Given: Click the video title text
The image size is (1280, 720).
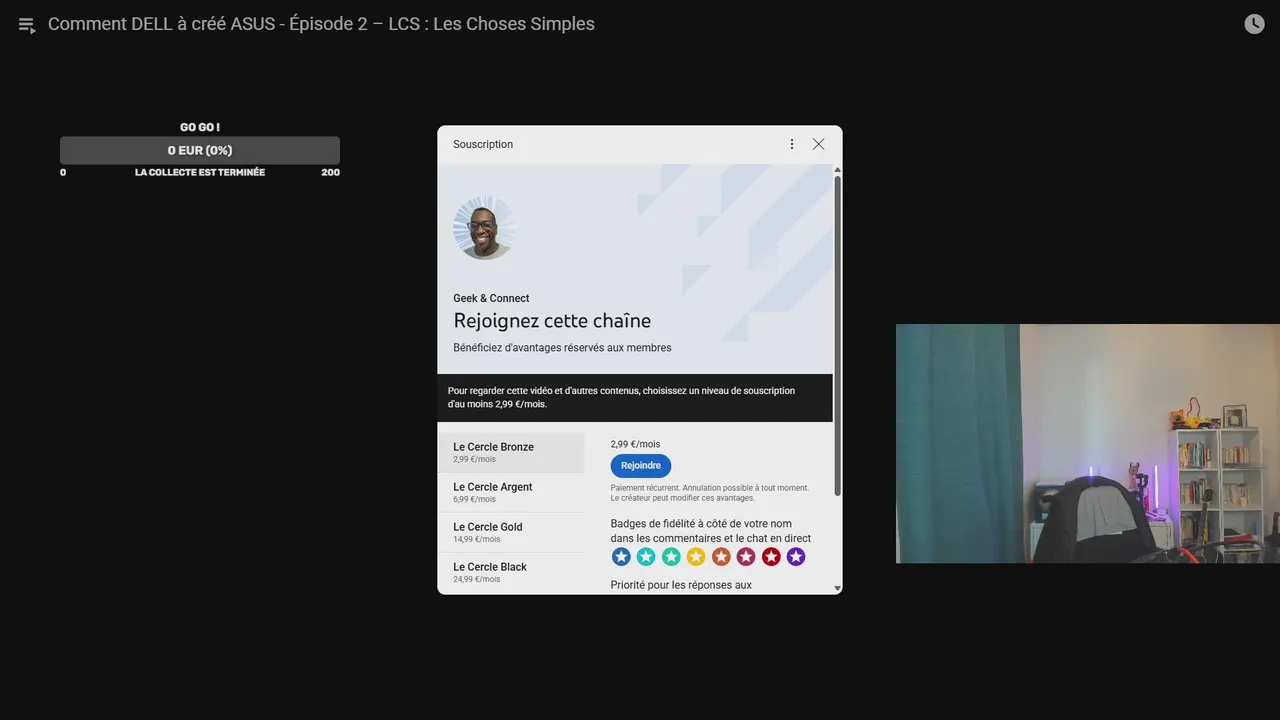Looking at the screenshot, I should point(321,24).
